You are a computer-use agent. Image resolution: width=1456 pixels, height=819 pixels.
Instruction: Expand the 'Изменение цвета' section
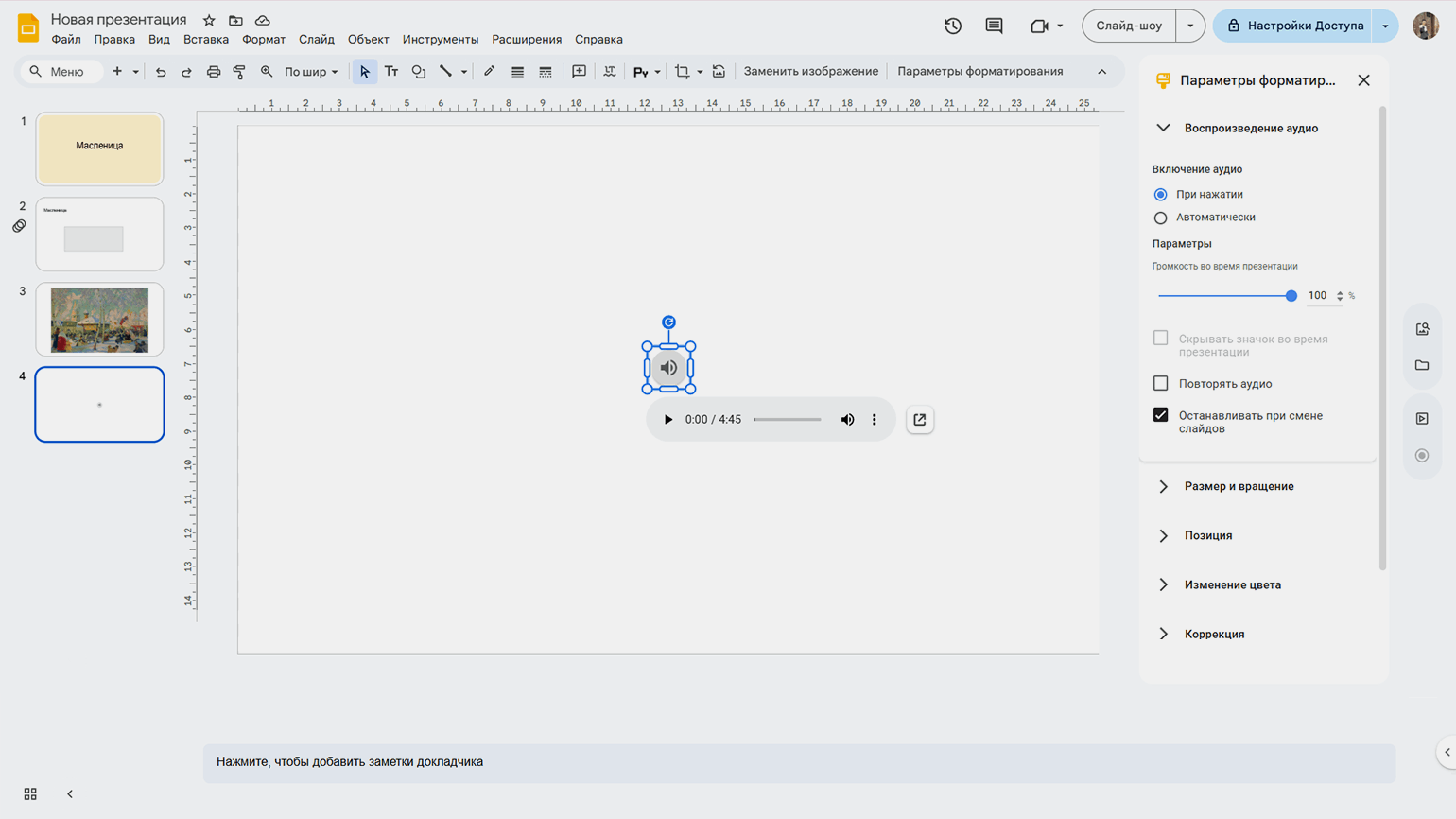tap(1232, 584)
